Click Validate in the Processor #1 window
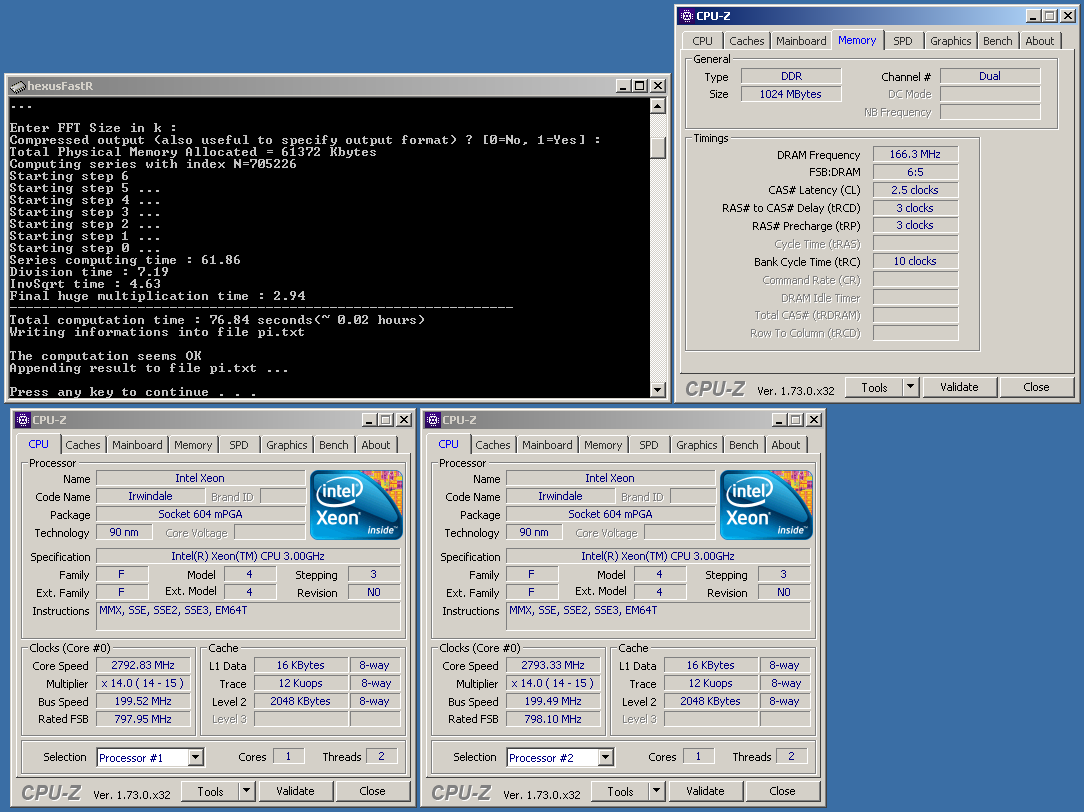Viewport: 1084px width, 812px height. click(x=295, y=791)
